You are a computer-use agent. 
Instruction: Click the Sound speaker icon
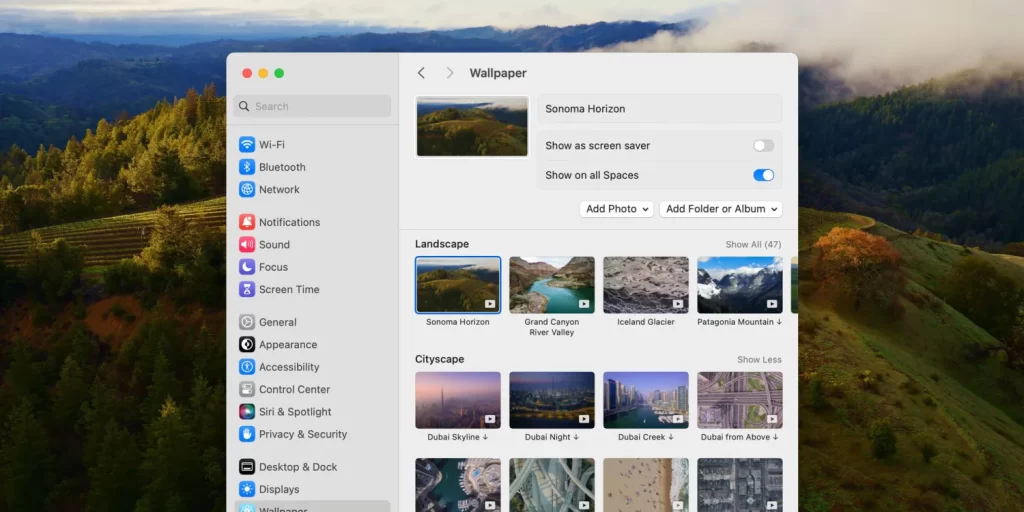coord(247,244)
